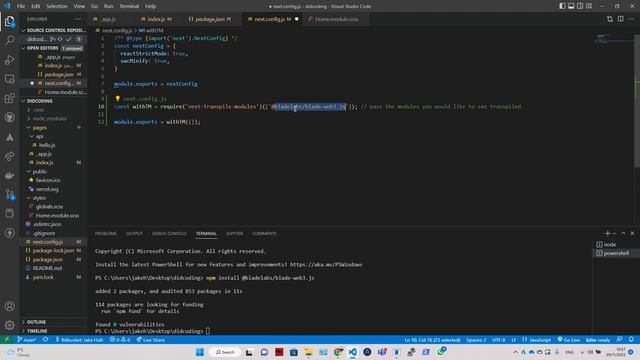
Task: Open the Azure view in activity bar
Action: click(9, 137)
